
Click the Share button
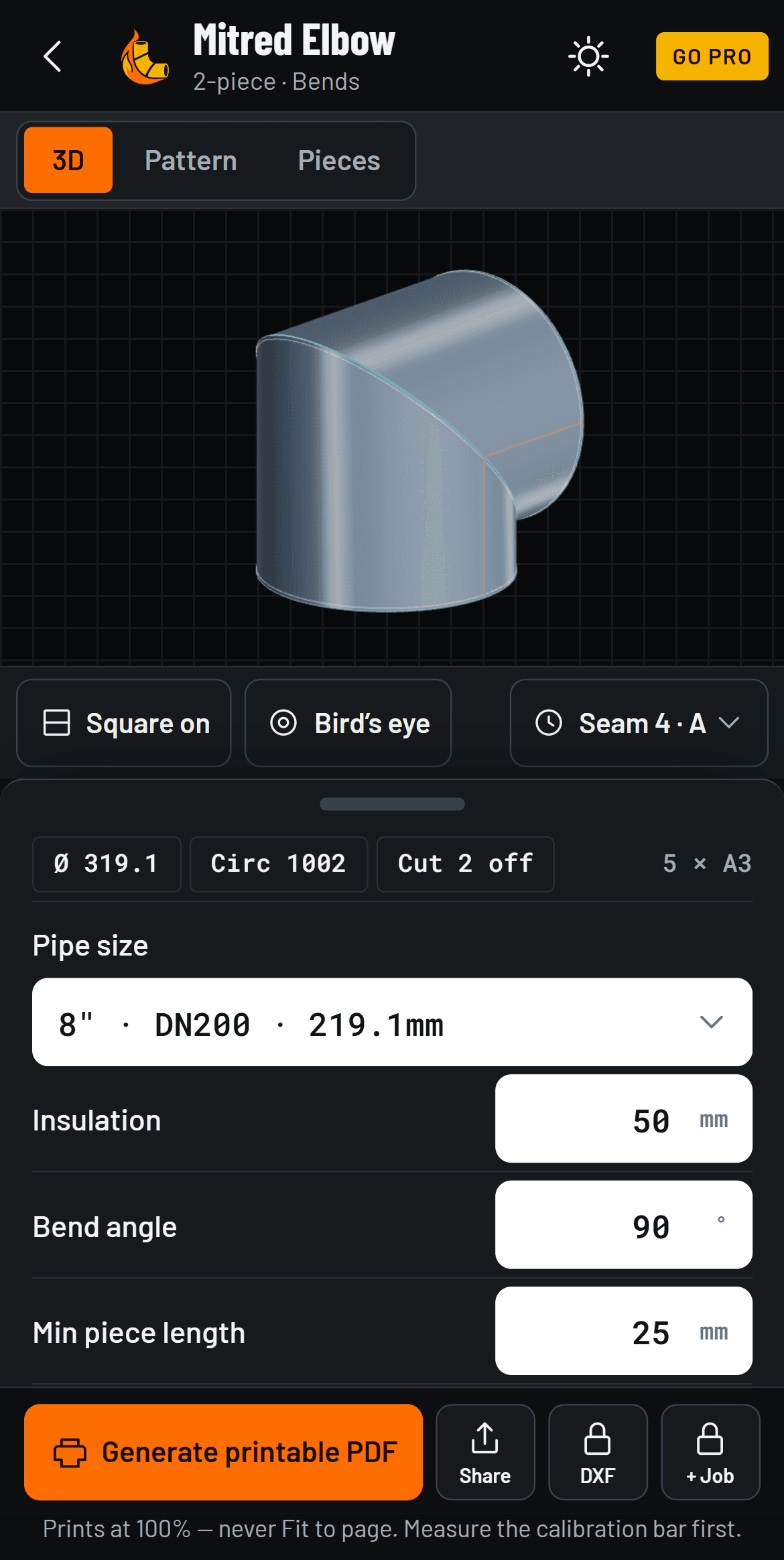tap(485, 1452)
